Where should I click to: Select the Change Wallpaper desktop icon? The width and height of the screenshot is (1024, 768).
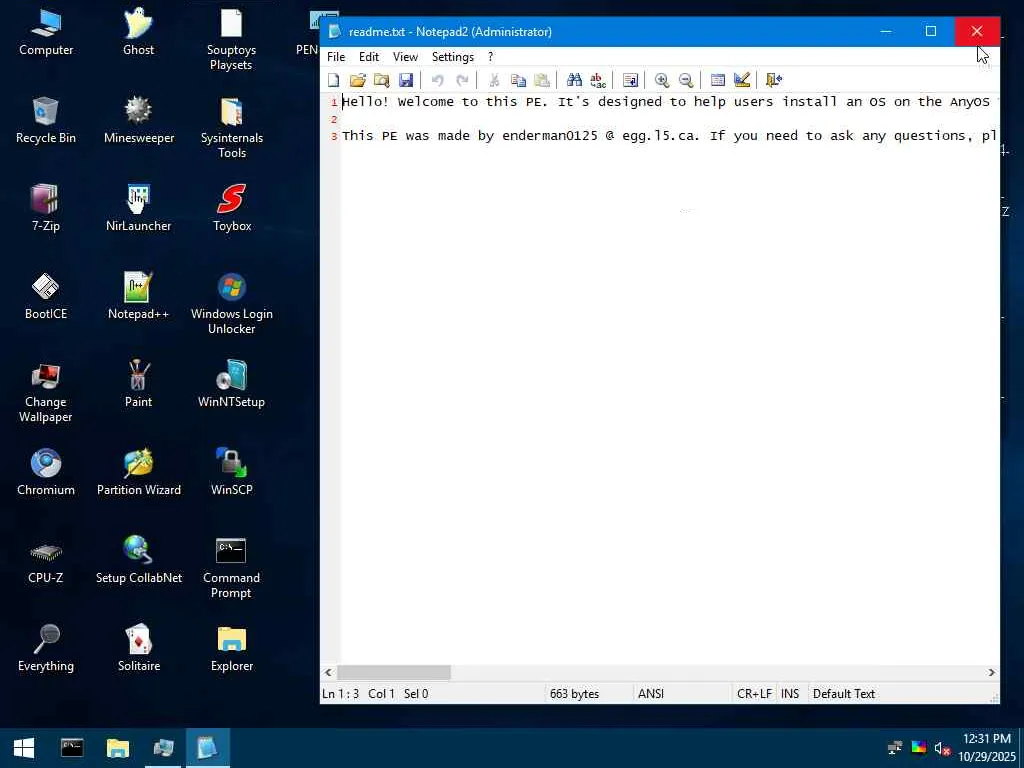[x=46, y=392]
